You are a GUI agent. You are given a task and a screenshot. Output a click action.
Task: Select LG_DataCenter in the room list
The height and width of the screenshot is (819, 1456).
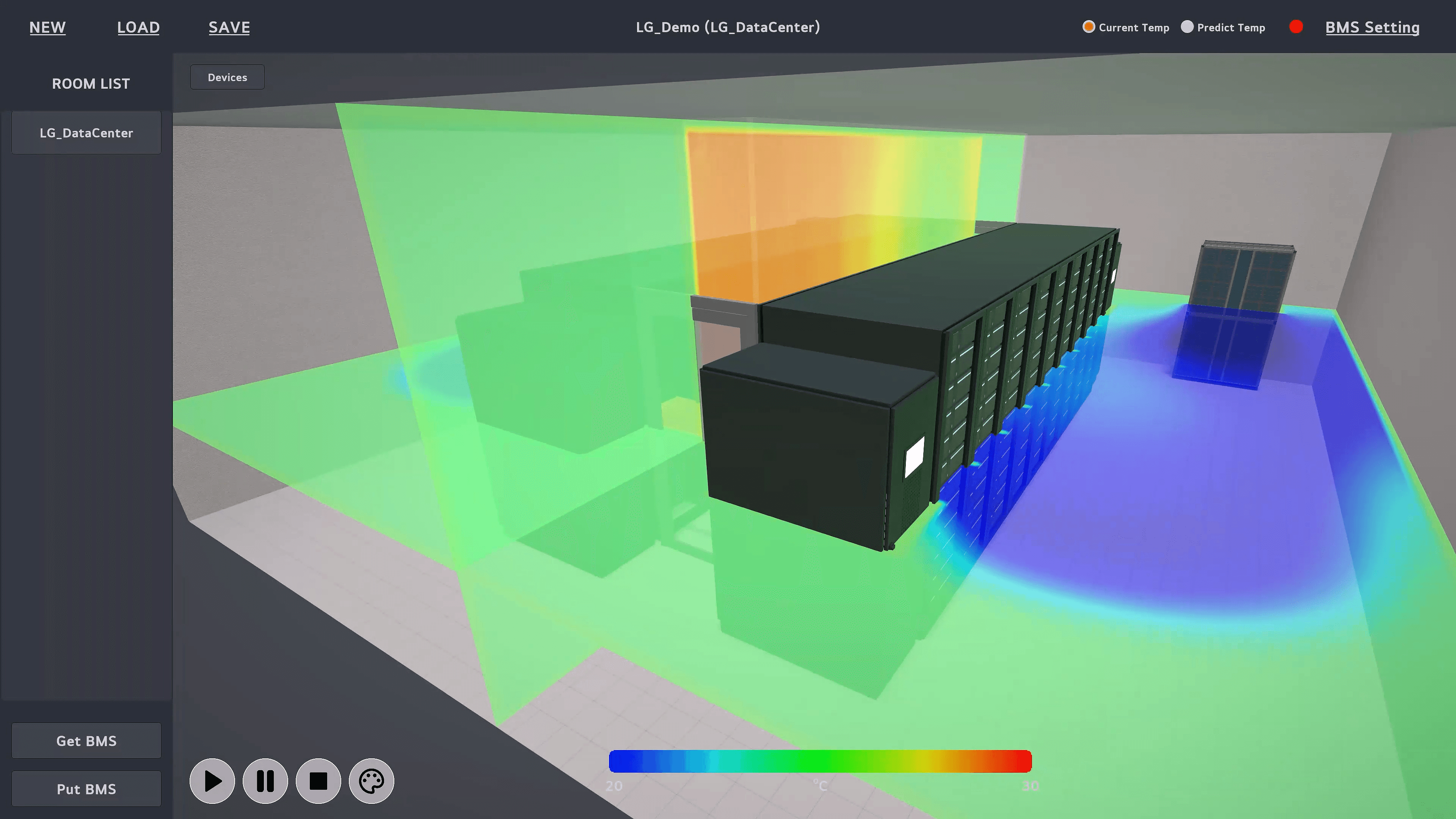tap(86, 133)
